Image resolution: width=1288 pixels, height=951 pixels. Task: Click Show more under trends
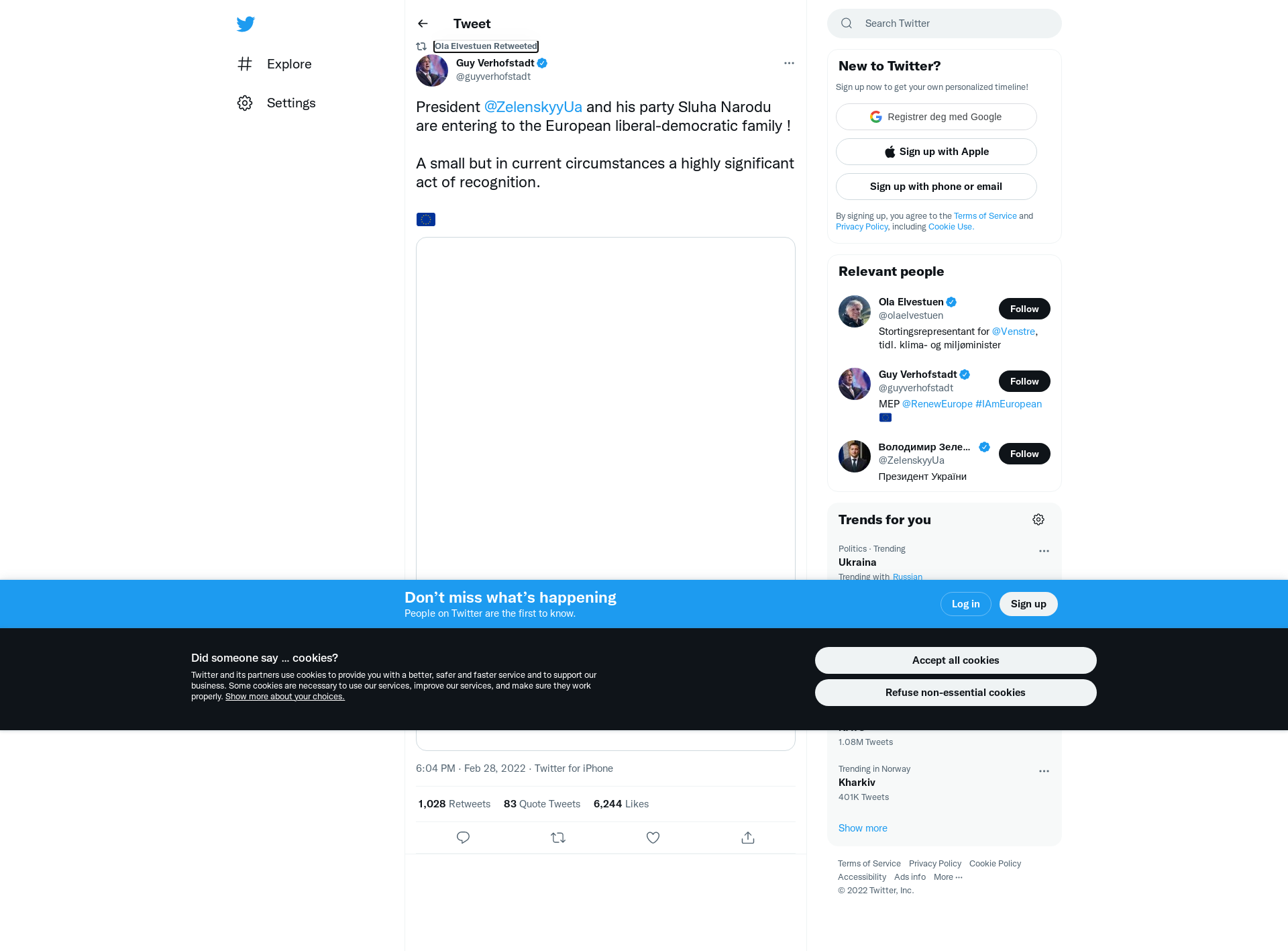click(x=863, y=828)
